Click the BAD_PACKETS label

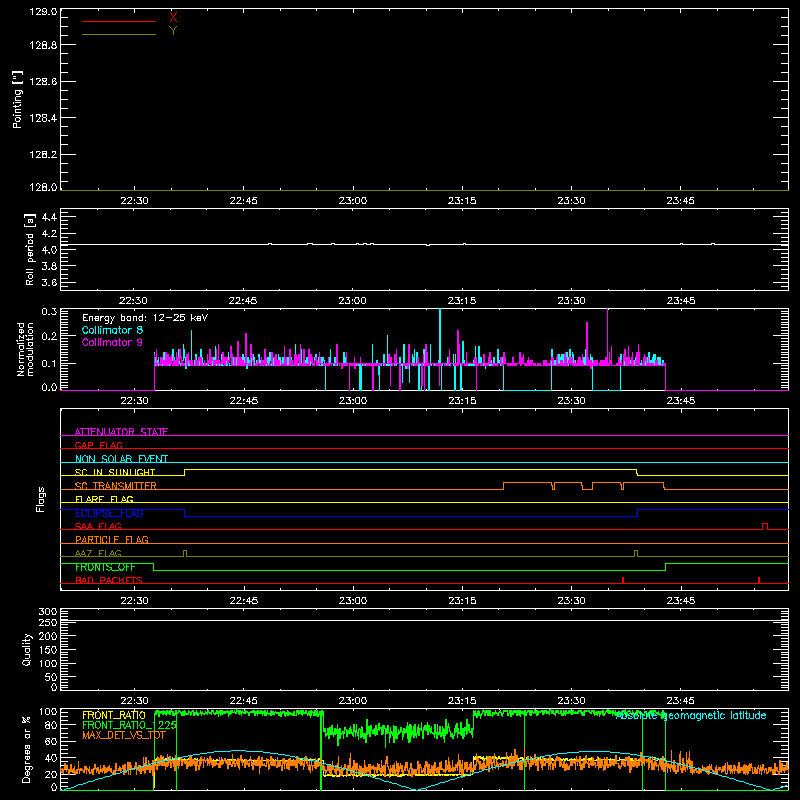(109, 580)
